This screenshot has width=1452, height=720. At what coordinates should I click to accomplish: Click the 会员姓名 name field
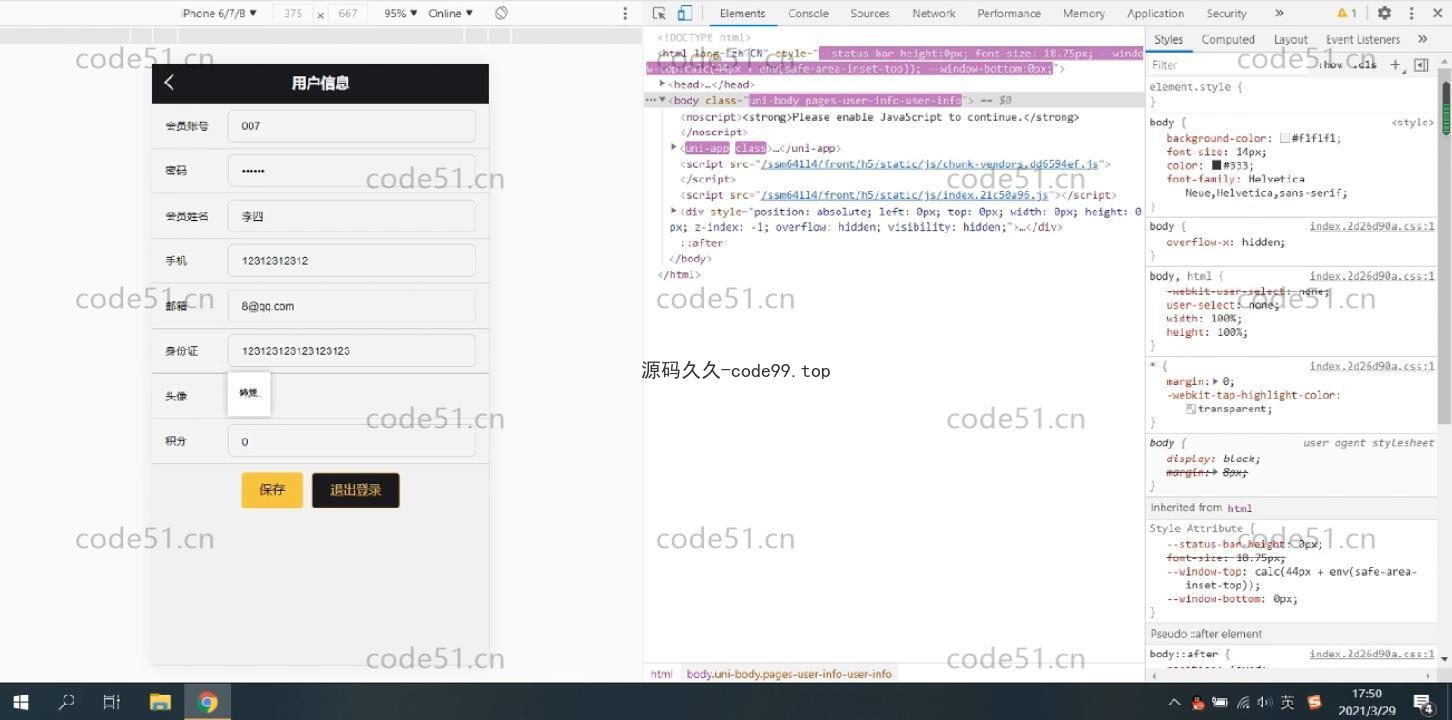[351, 216]
